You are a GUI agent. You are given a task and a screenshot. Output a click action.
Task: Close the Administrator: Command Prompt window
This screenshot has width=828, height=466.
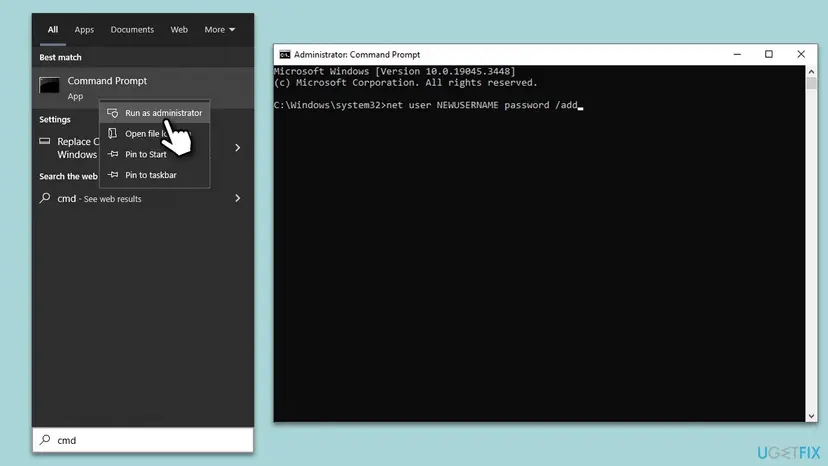coord(801,54)
